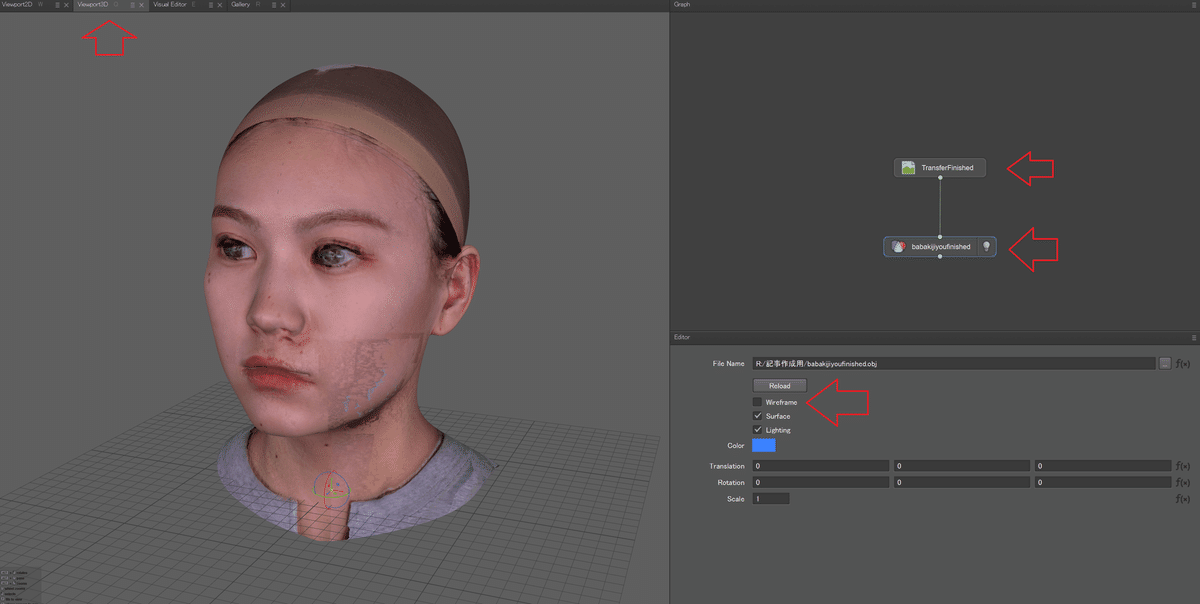Click the geometry icon on babakjiyoufinished node

[x=898, y=247]
